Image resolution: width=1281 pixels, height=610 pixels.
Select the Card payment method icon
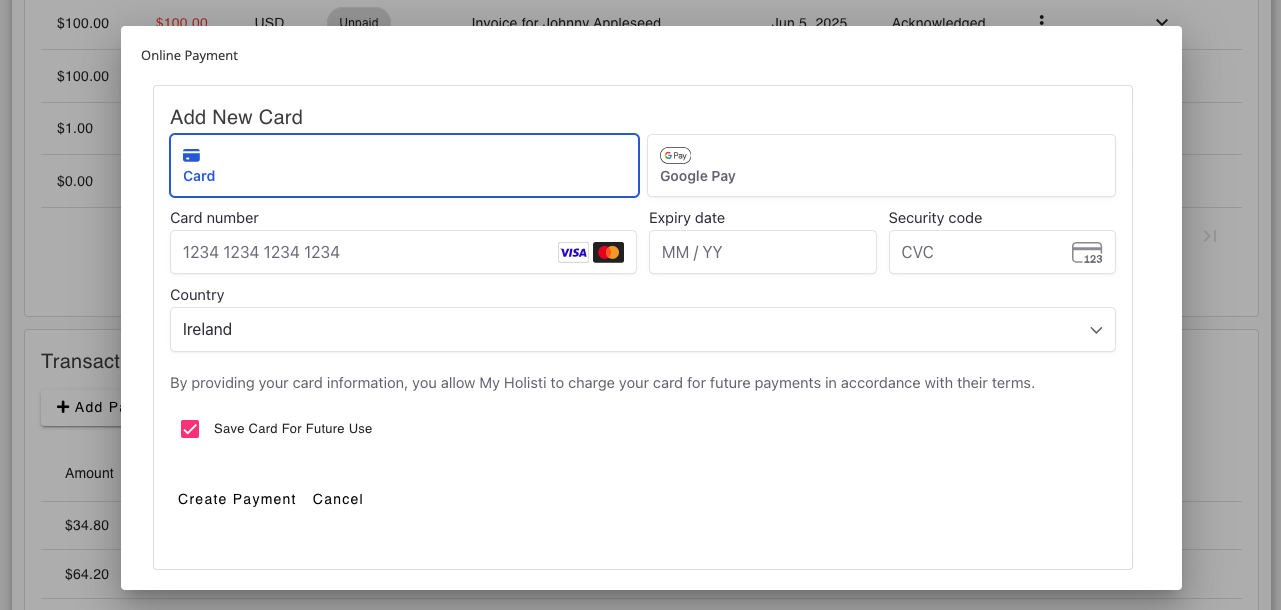[x=191, y=155]
